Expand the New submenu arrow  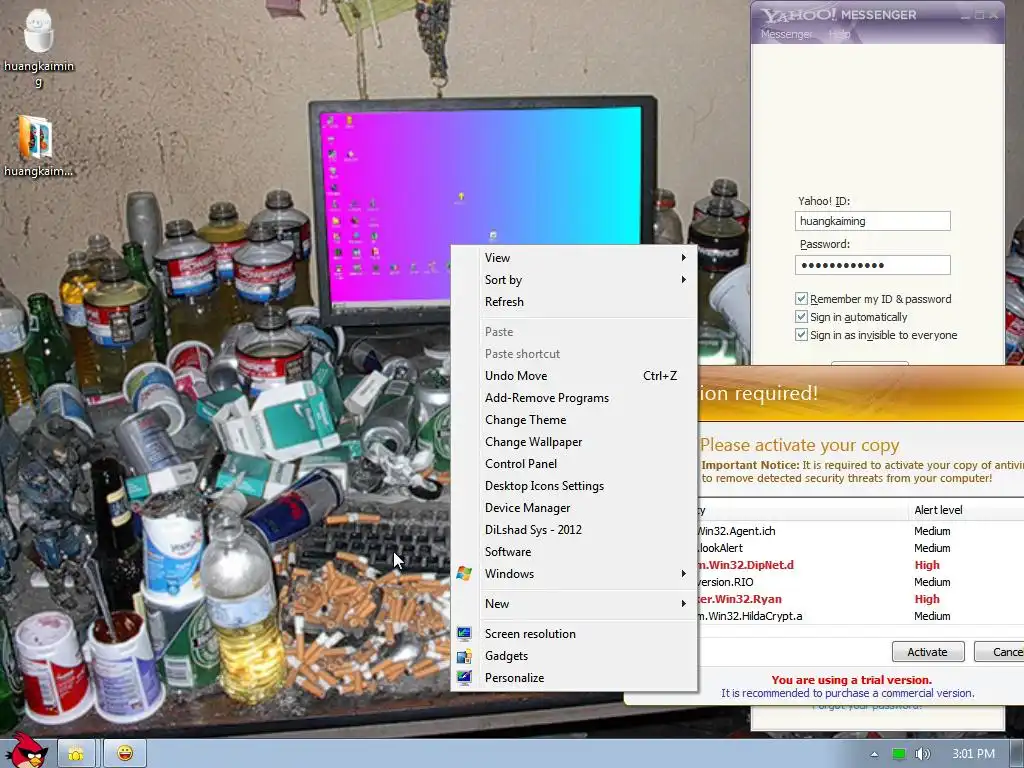[683, 603]
